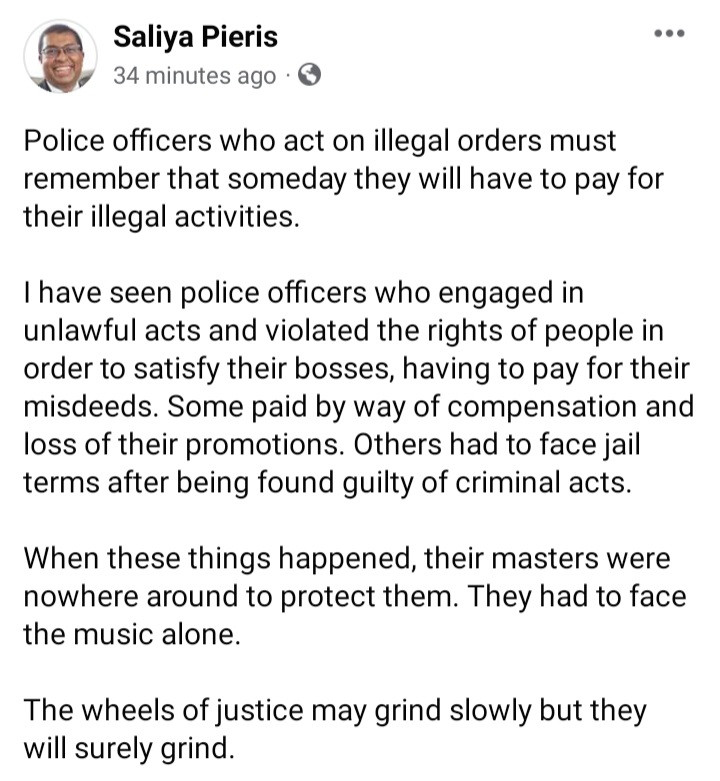720x781 pixels.
Task: Click the '34 minutes ago' timestamp
Action: (194, 76)
